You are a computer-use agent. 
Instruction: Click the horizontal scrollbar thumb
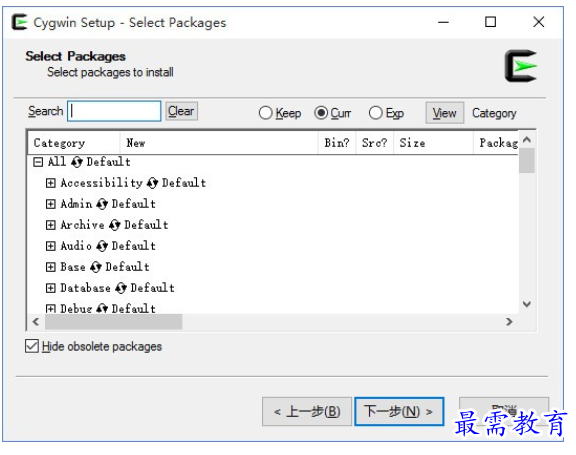pyautogui.click(x=114, y=322)
